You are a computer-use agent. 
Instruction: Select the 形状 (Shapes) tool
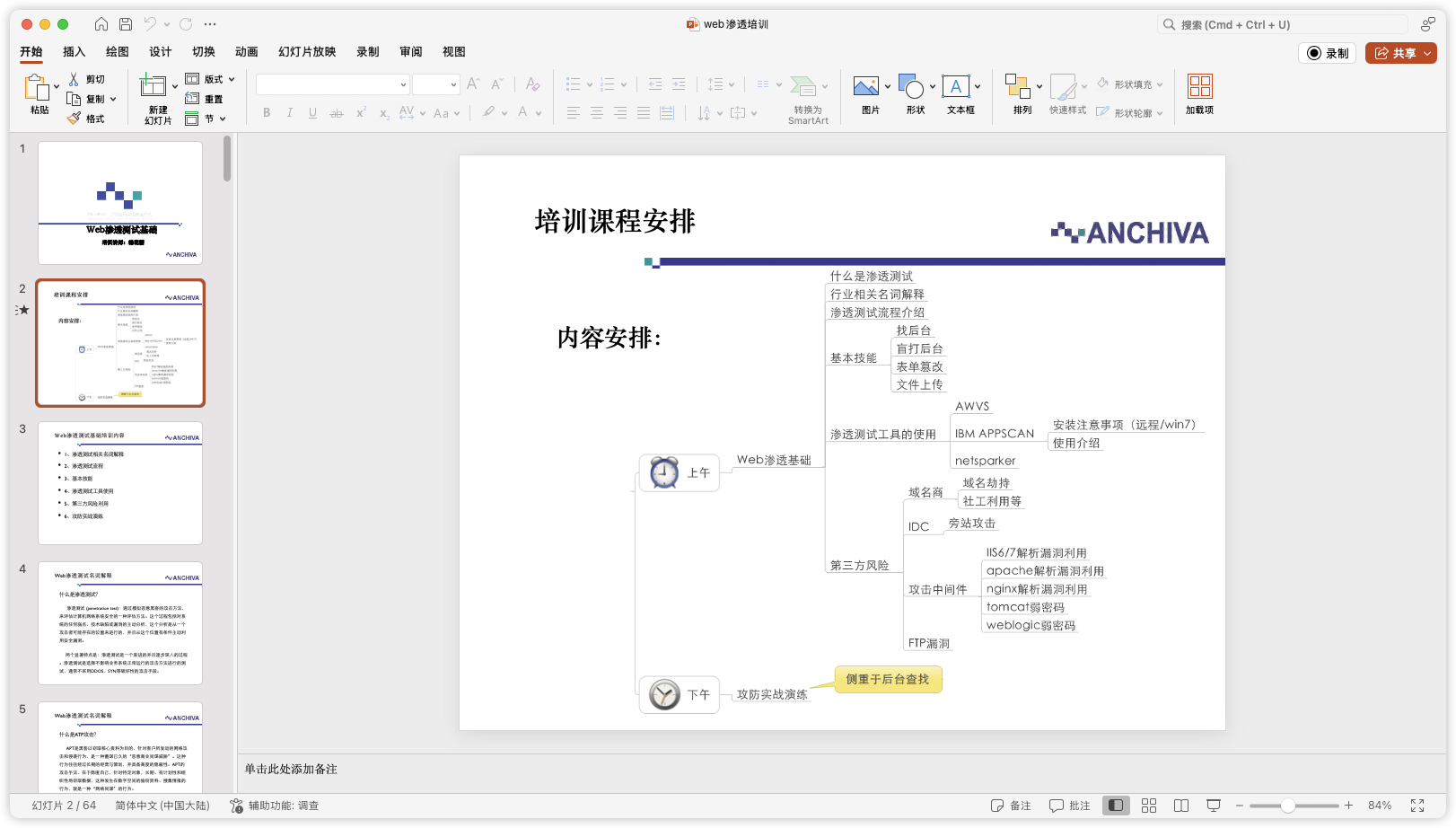(x=911, y=86)
